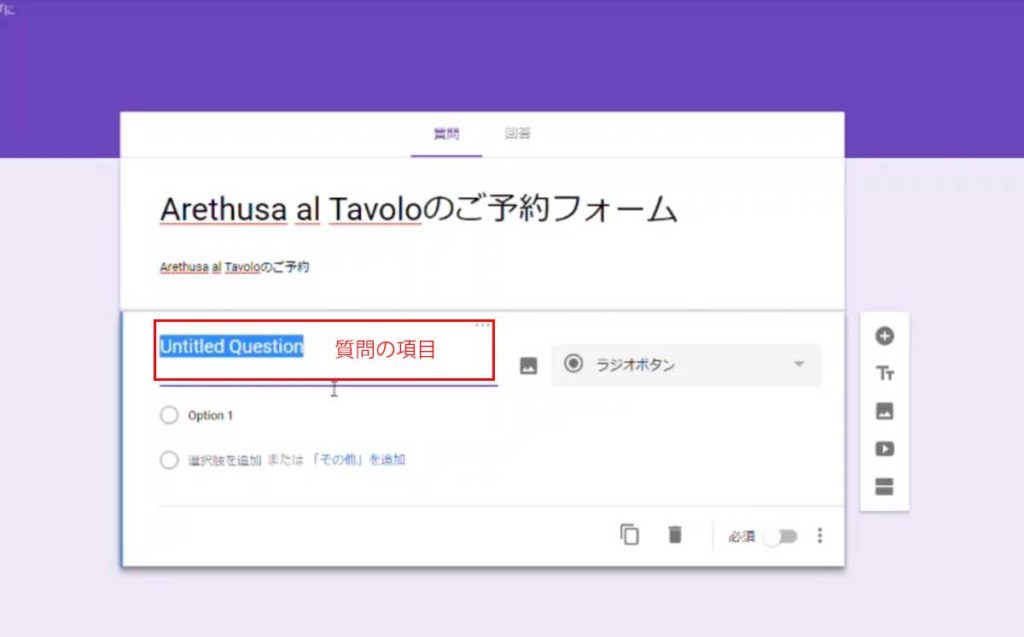Screen dimensions: 1024x637
Task: Add a section from the side toolbar
Action: click(x=884, y=487)
